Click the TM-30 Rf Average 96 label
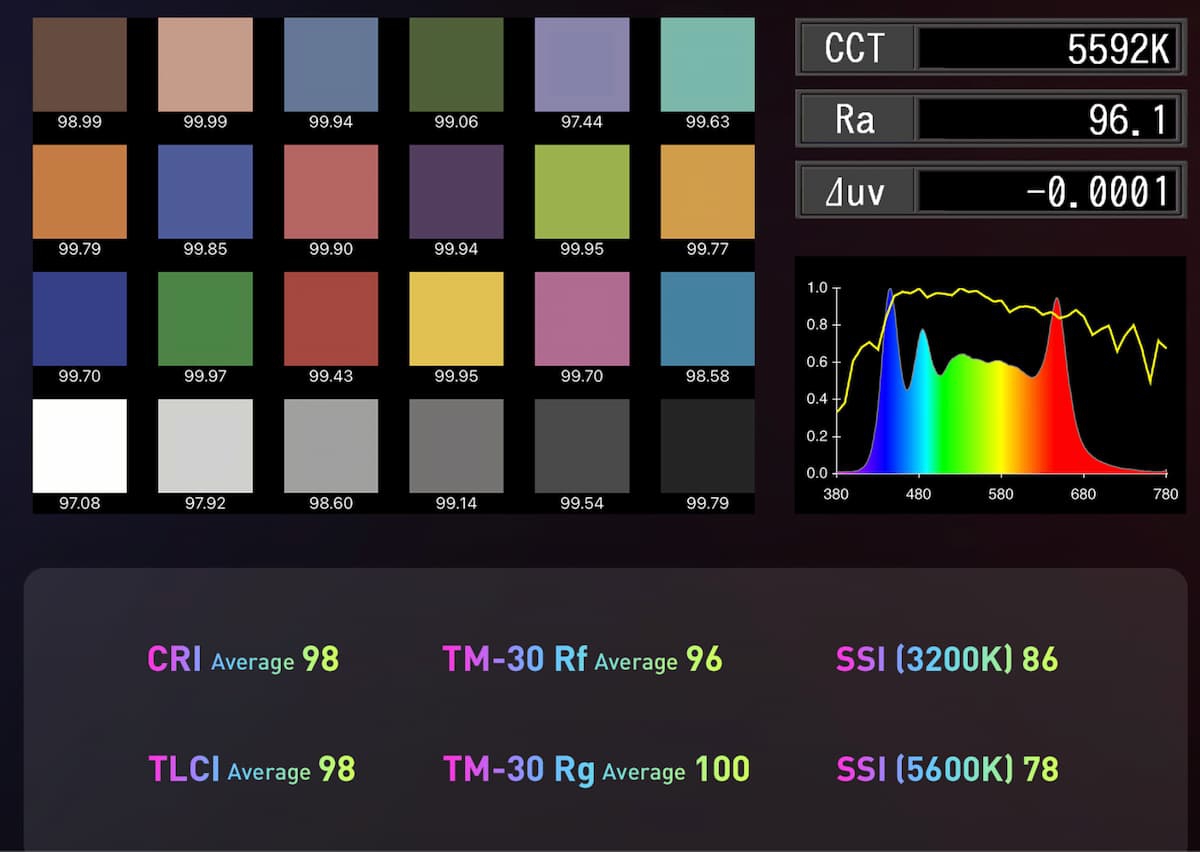1200x852 pixels. 582,660
